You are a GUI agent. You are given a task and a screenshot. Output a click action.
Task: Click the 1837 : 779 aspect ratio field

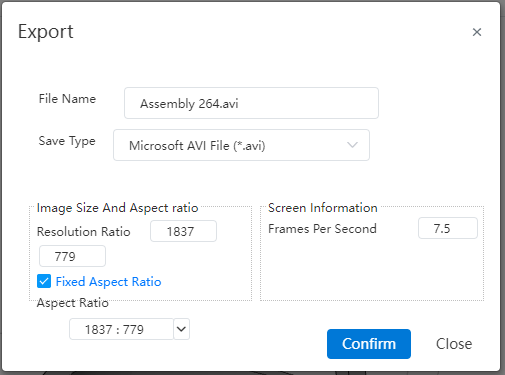(121, 329)
